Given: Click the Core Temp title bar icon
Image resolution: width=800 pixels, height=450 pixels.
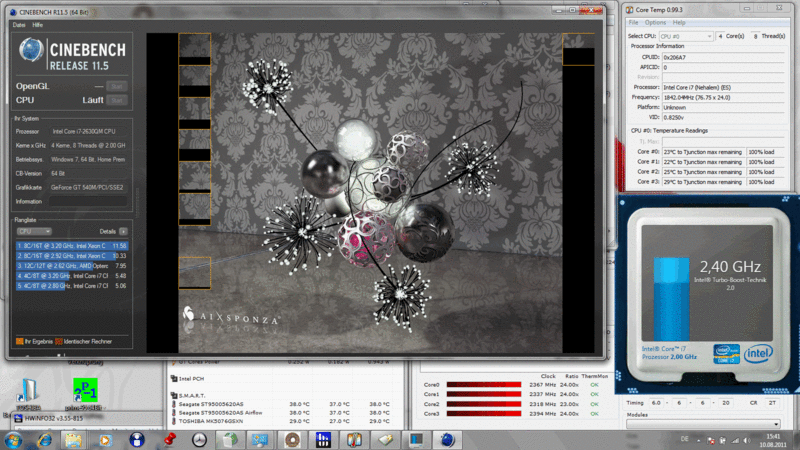Looking at the screenshot, I should pos(630,9).
